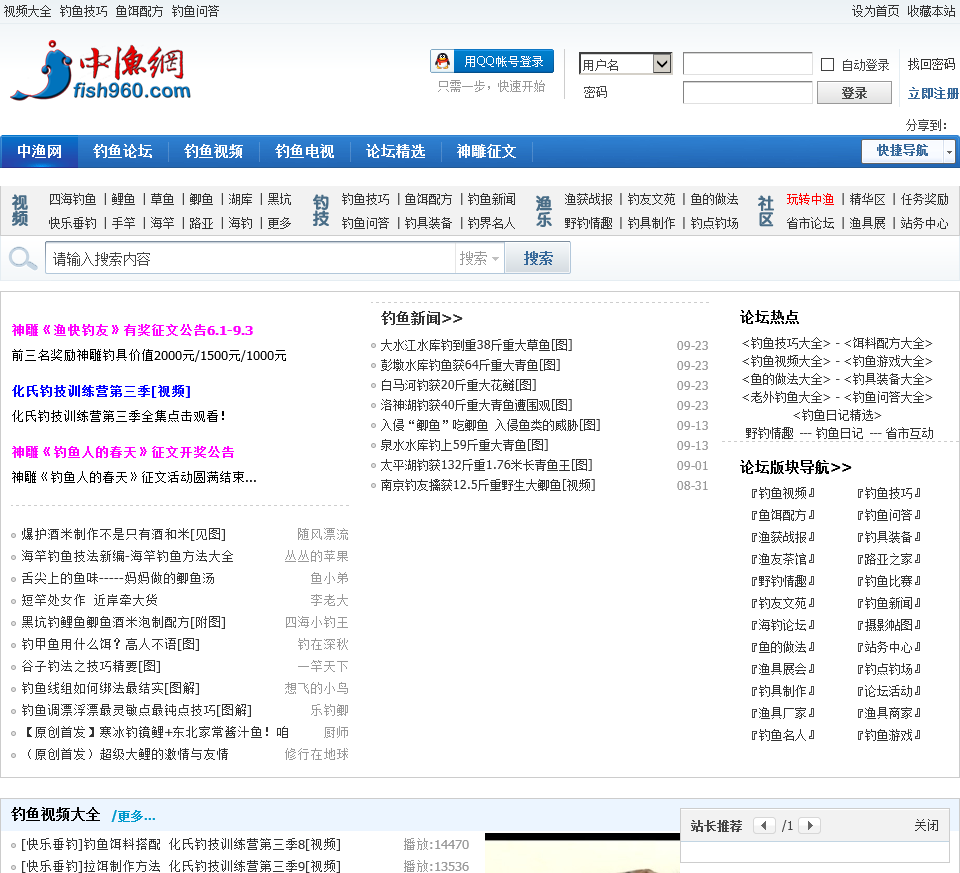
Task: Click the 立即注册 register link
Action: coord(932,93)
